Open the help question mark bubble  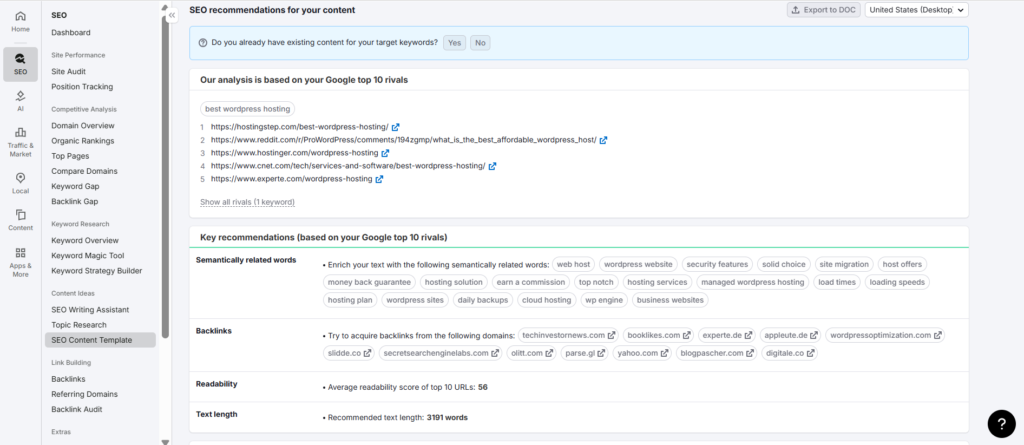click(1001, 423)
